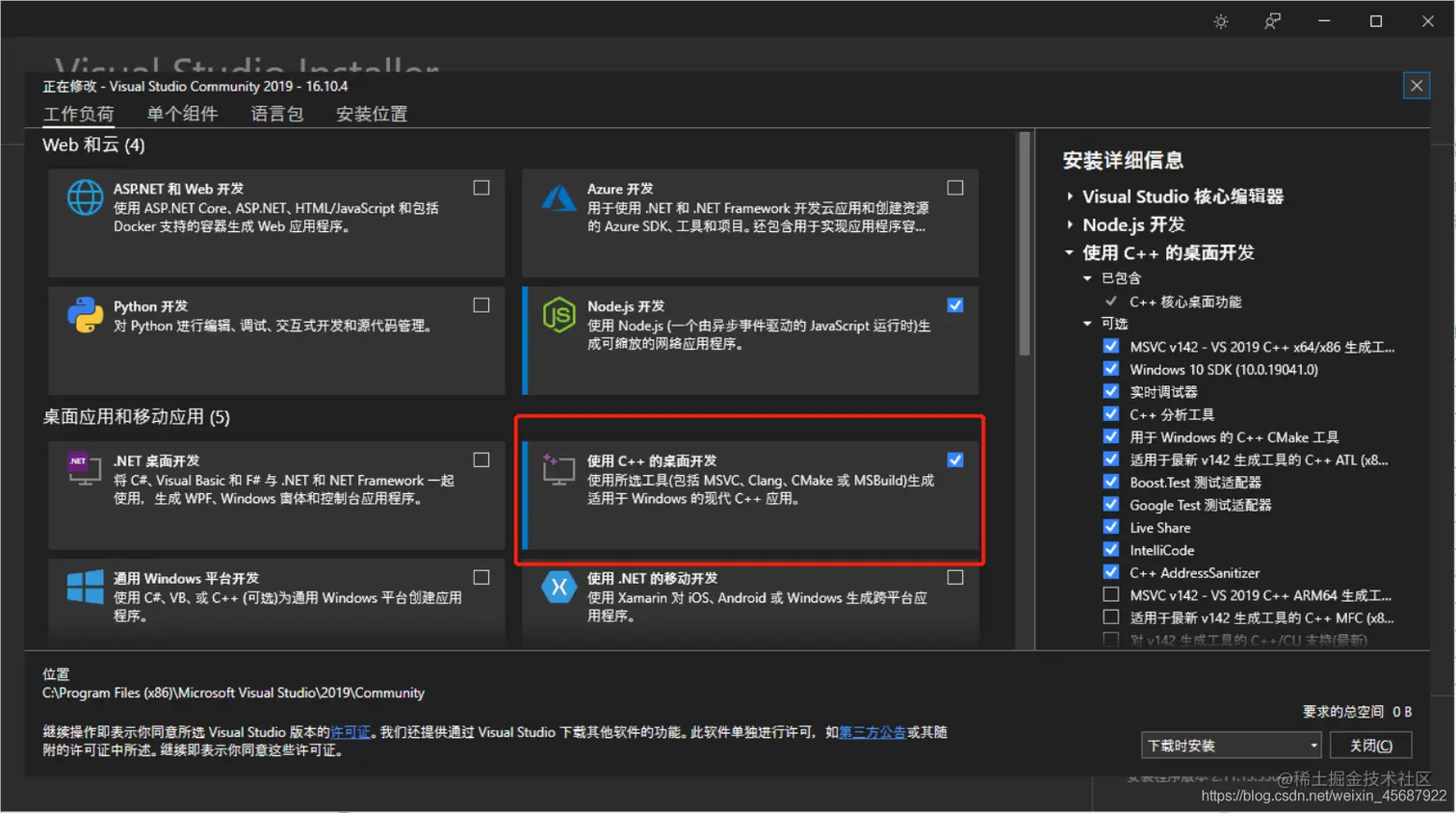Screen dimensions: 1456x813
Task: Uncheck the Node.js 开发 workload checkbox
Action: (955, 305)
